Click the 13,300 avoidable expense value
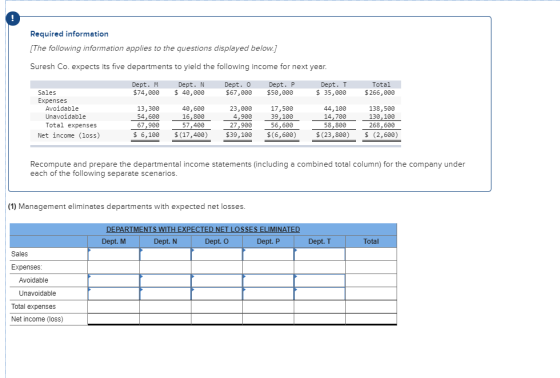Screen dimensions: 560x378 [x=148, y=108]
